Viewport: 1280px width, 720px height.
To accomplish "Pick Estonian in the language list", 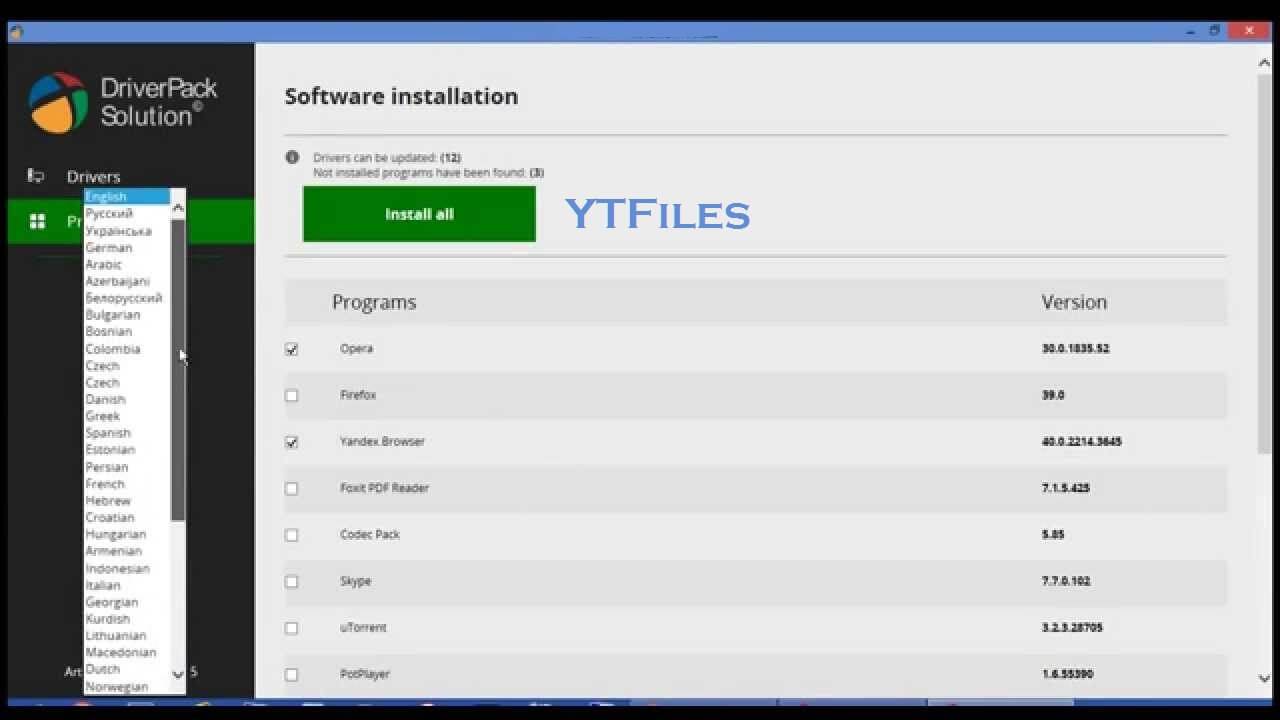I will coord(127,450).
